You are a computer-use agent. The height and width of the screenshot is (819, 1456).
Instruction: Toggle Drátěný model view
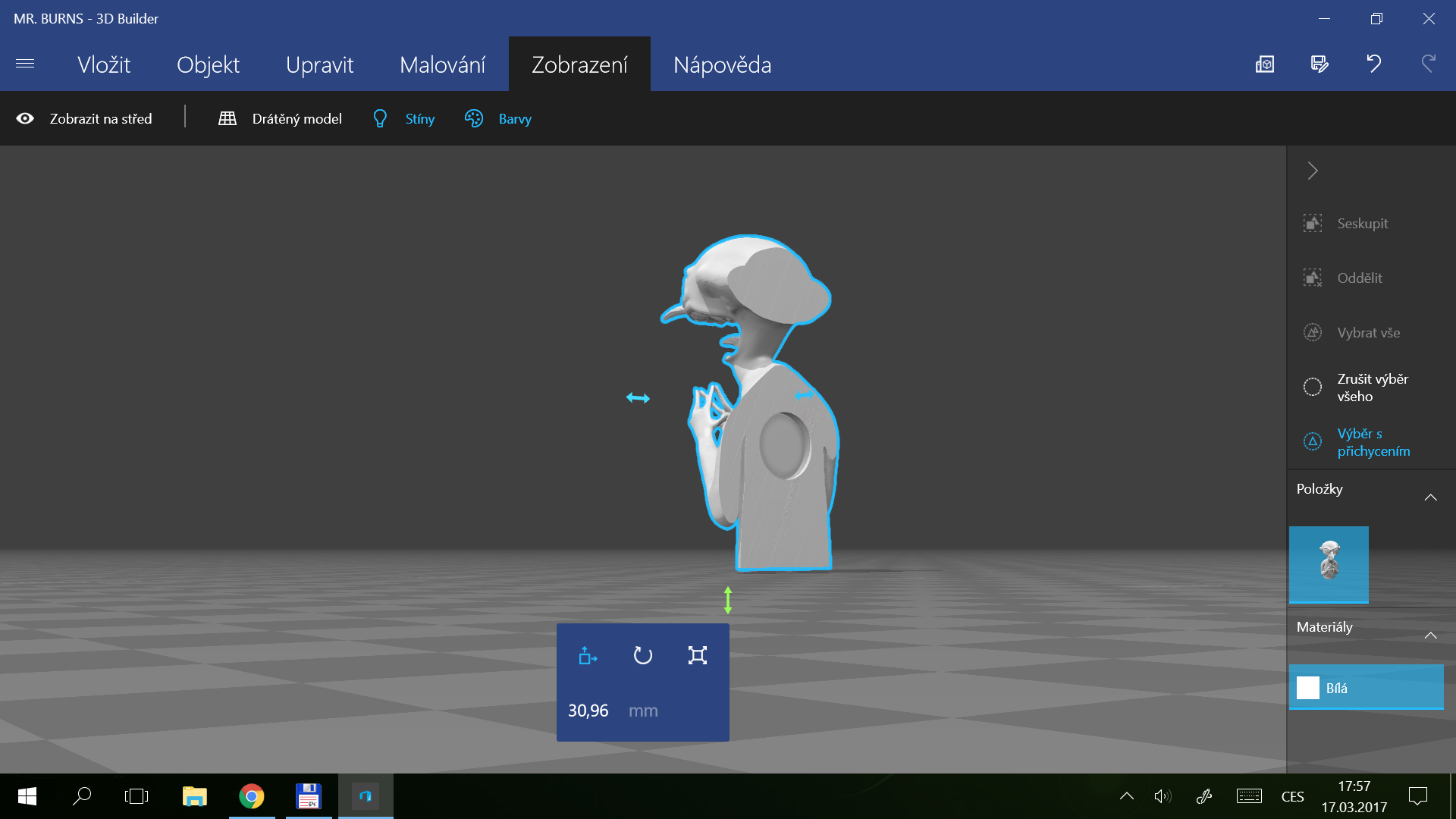(297, 118)
